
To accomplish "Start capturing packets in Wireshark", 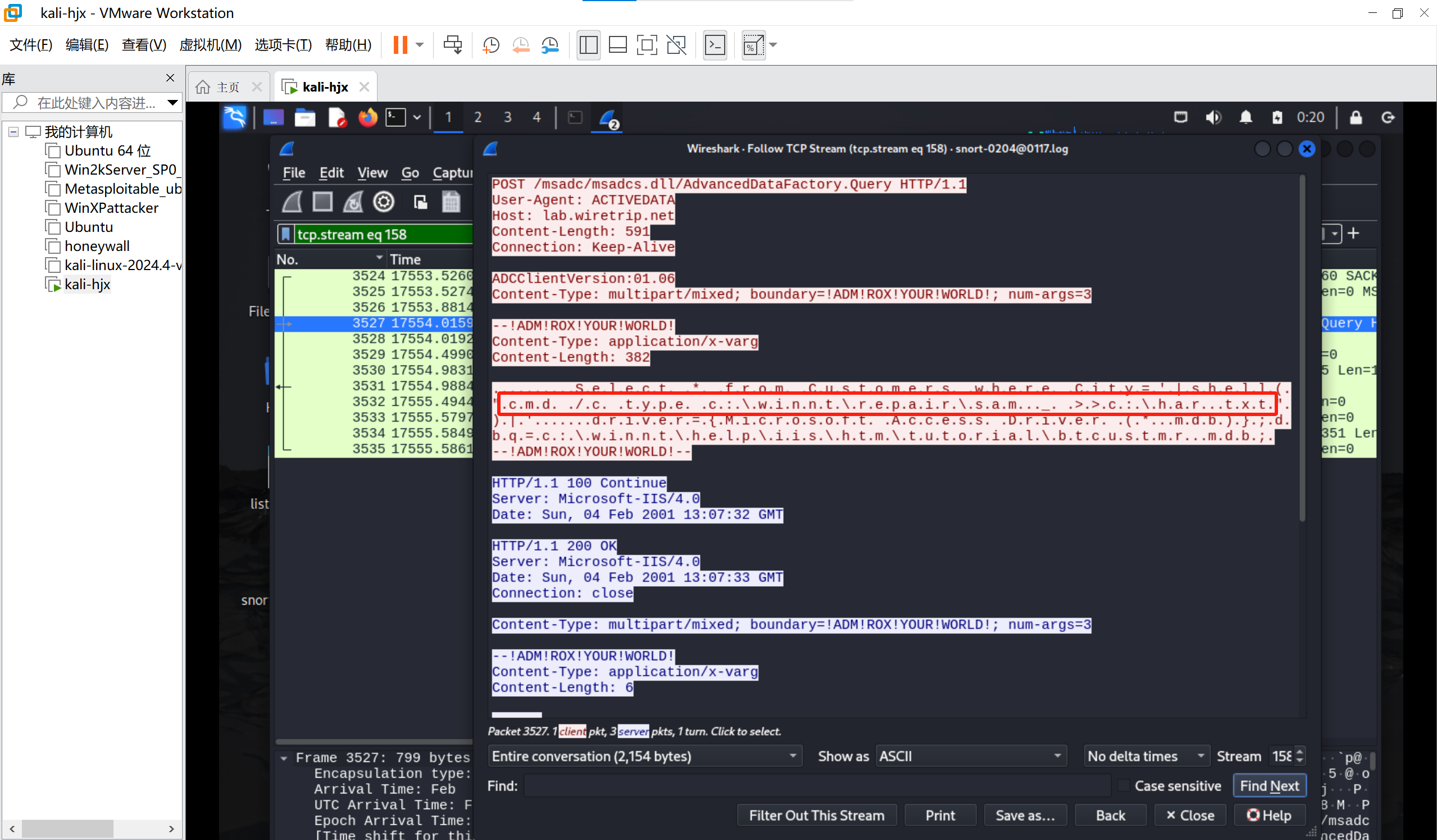I will click(293, 202).
